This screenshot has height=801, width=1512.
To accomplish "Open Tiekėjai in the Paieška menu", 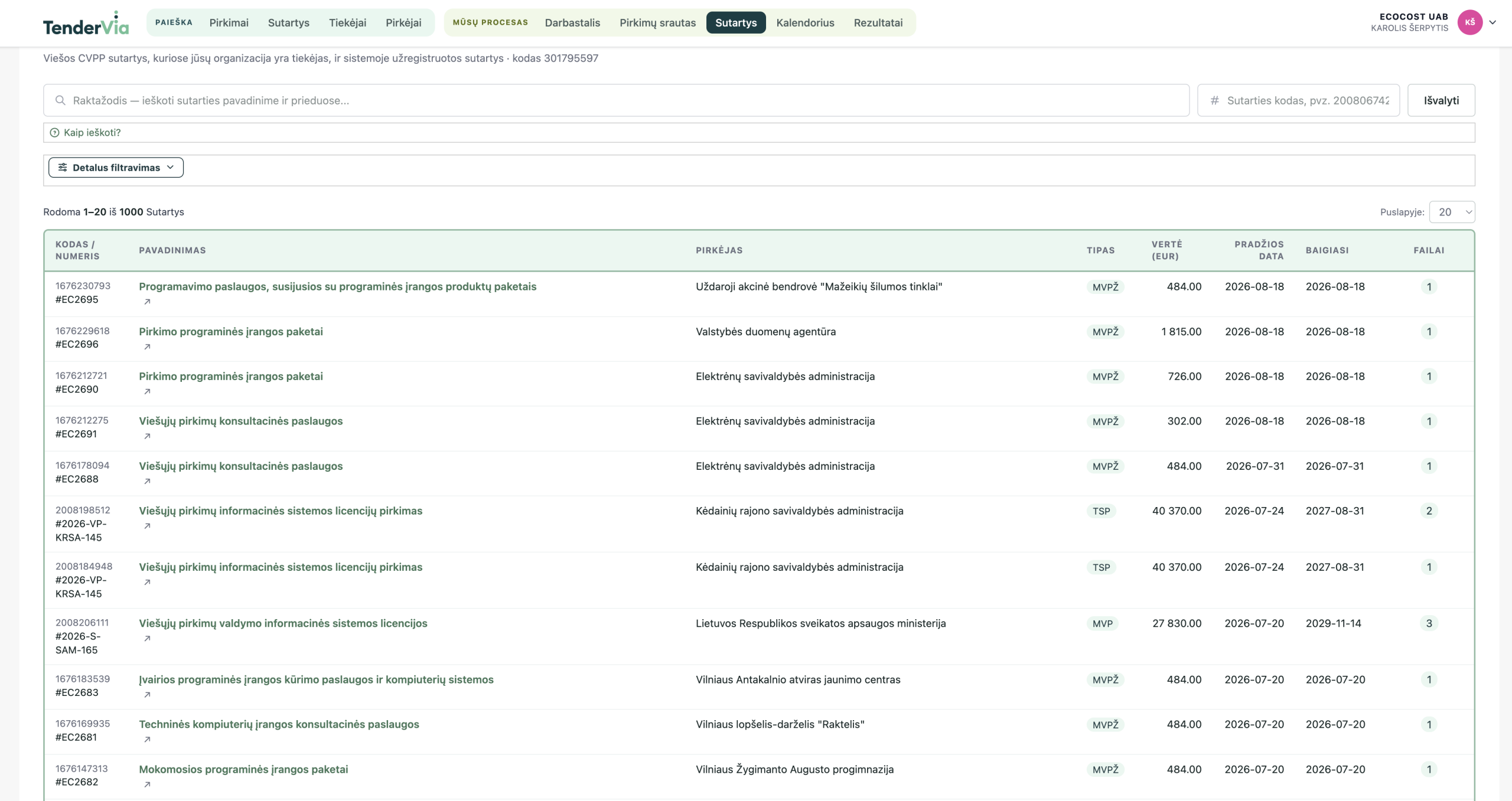I will [347, 22].
